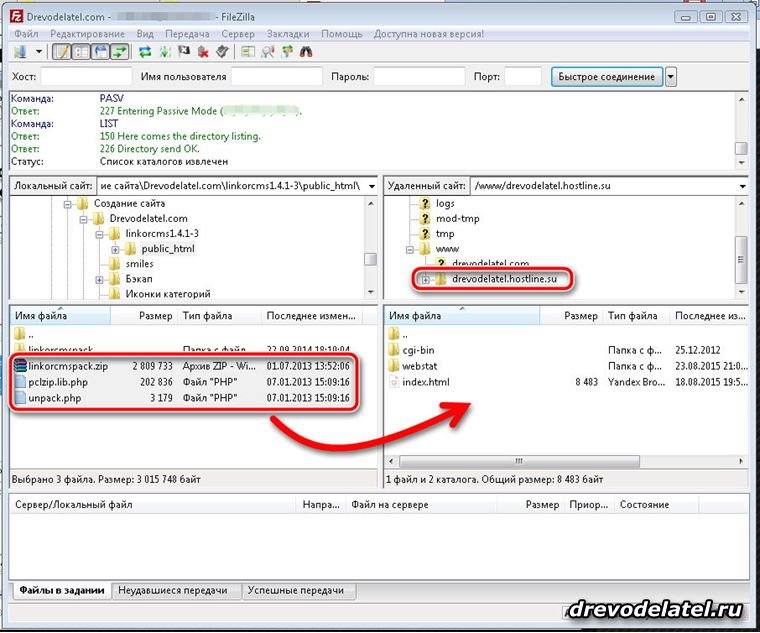Click the Хост input field
This screenshot has height=633, width=760.
click(x=86, y=77)
